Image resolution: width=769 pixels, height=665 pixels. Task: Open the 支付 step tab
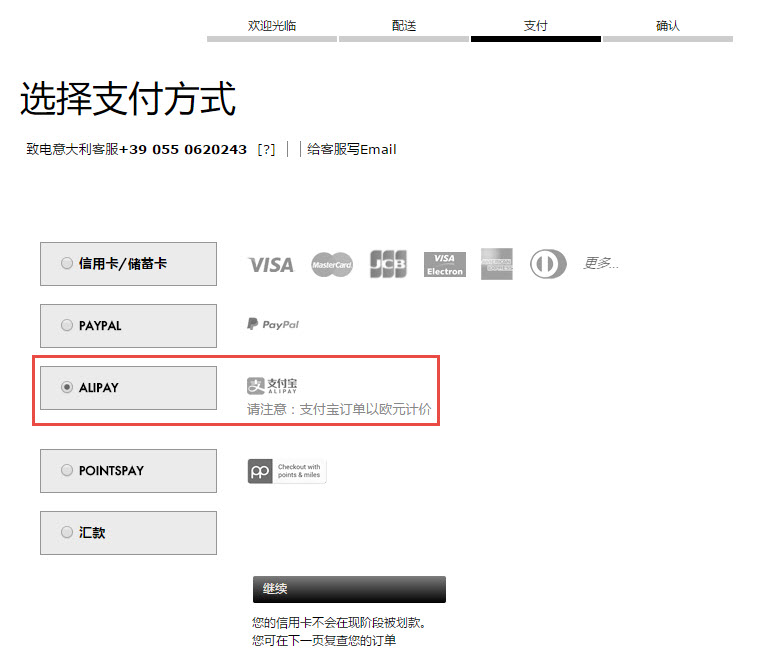(536, 29)
